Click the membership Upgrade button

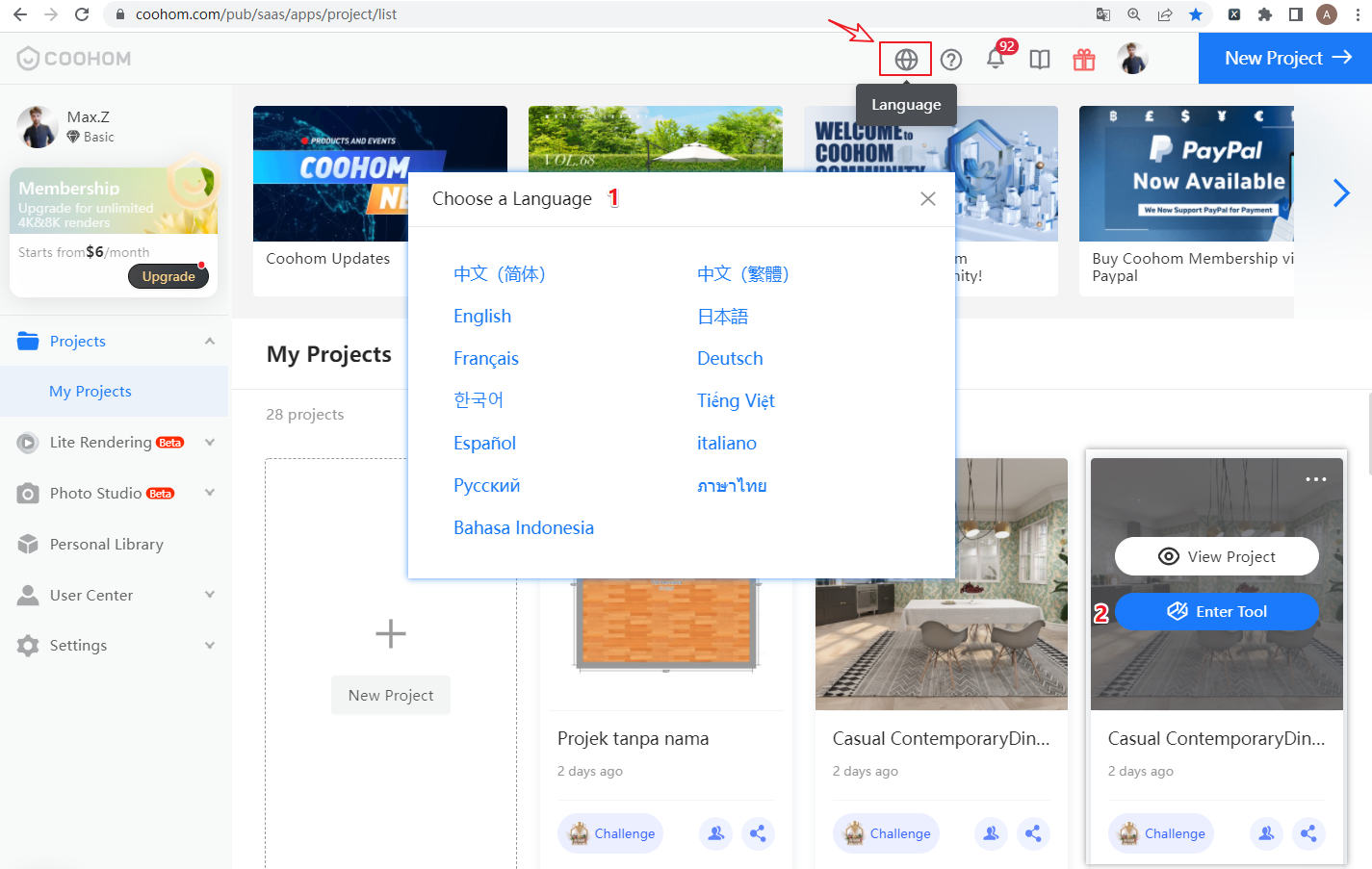168,277
